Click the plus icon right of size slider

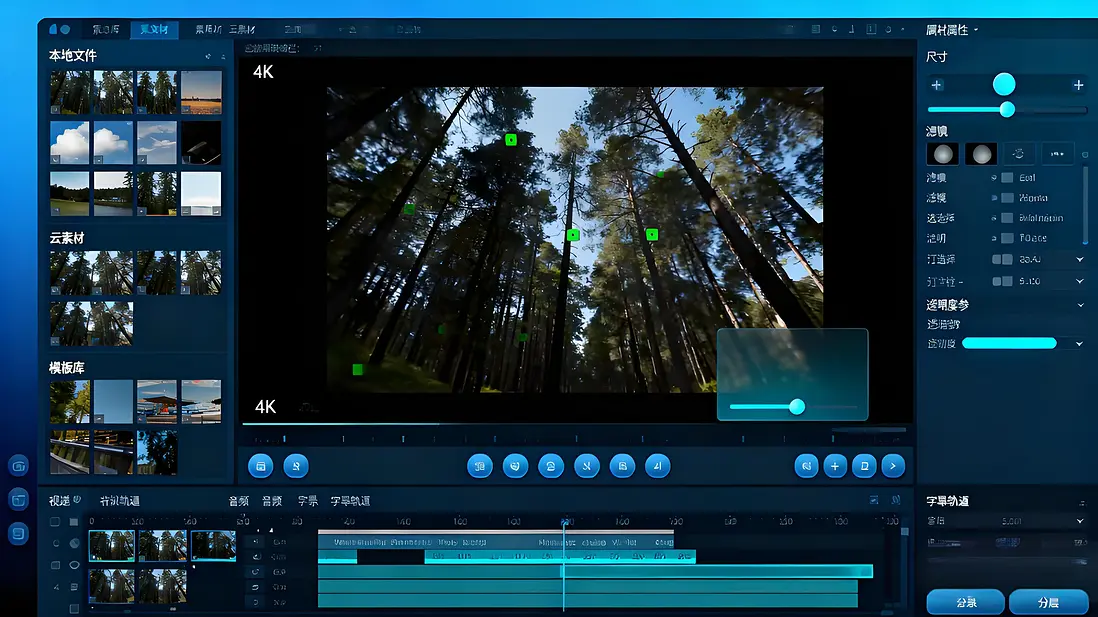(x=1078, y=85)
